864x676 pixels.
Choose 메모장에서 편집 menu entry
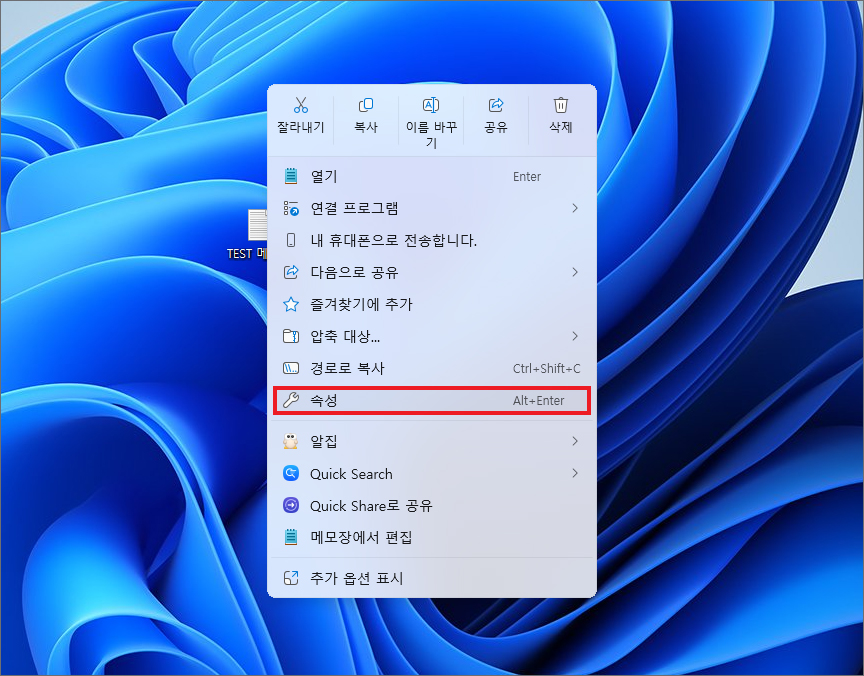pos(431,537)
